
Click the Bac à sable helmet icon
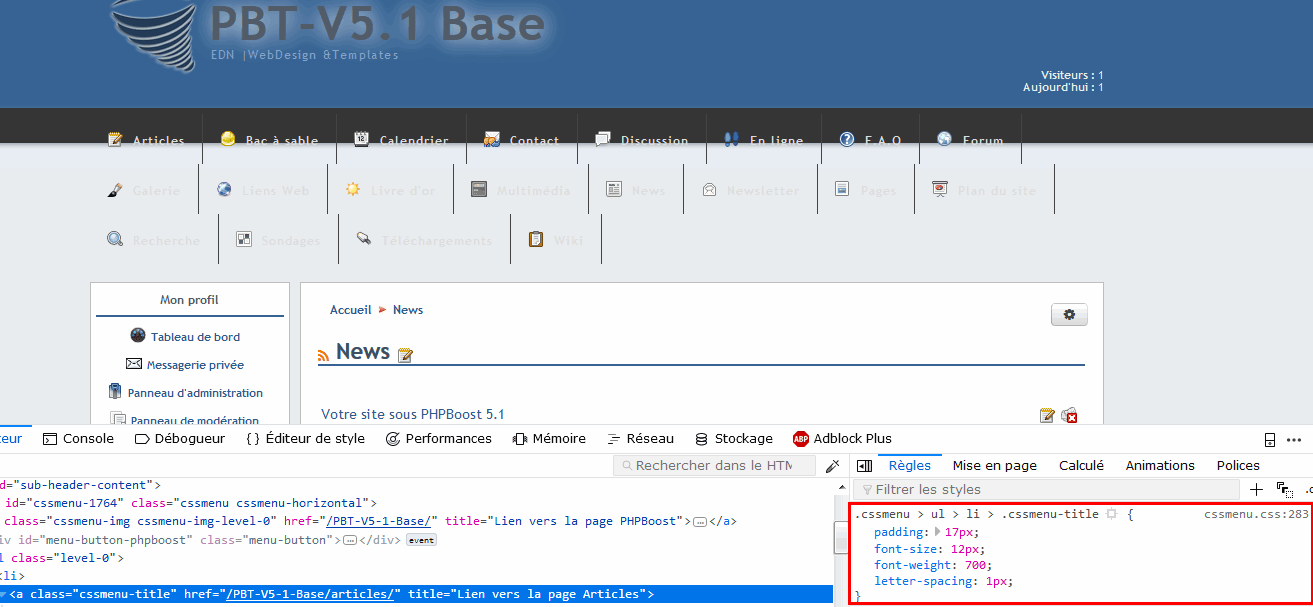(x=228, y=139)
